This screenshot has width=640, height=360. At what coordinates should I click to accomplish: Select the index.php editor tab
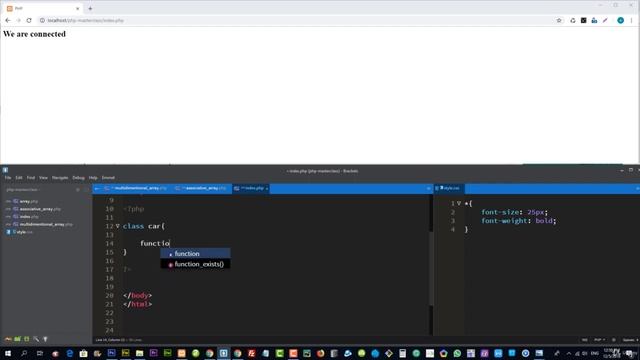250,188
